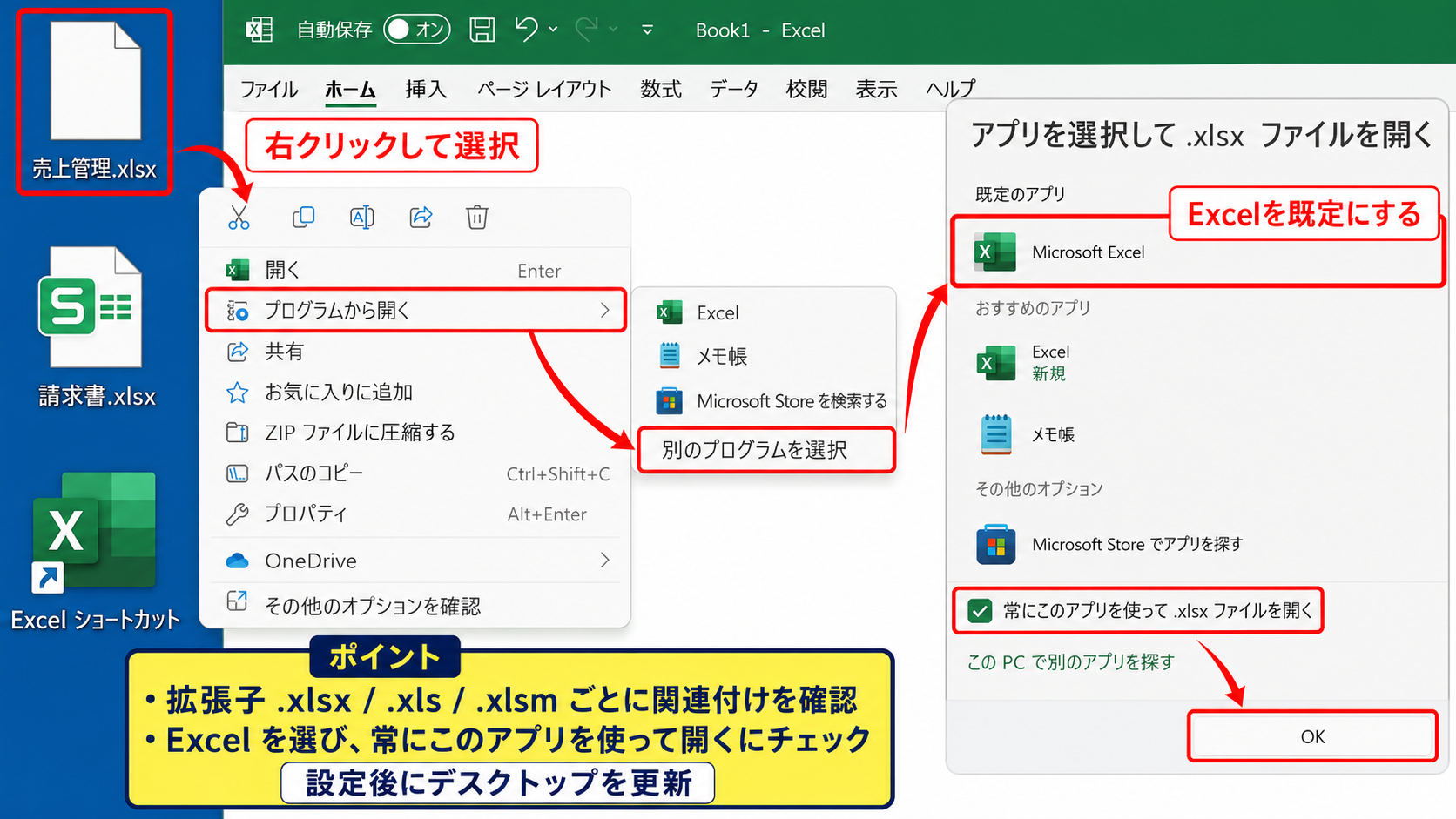The image size is (1456, 819).
Task: Switch to the 挿入 ribbon tab
Action: click(x=426, y=89)
